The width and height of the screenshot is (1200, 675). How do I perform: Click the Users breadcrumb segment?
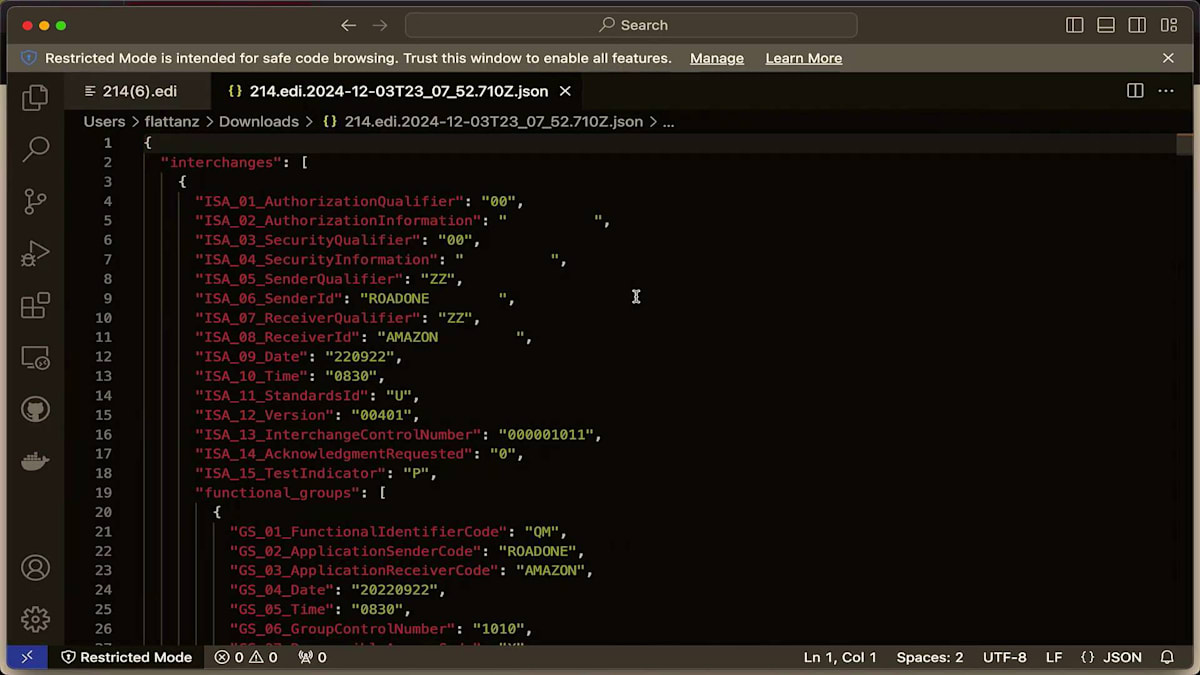(x=104, y=121)
